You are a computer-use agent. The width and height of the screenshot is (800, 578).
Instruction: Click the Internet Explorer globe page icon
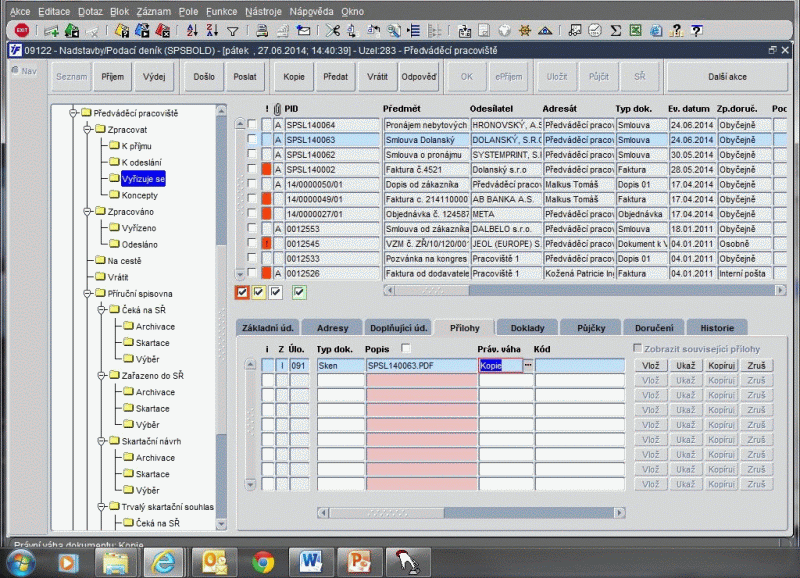[x=656, y=31]
